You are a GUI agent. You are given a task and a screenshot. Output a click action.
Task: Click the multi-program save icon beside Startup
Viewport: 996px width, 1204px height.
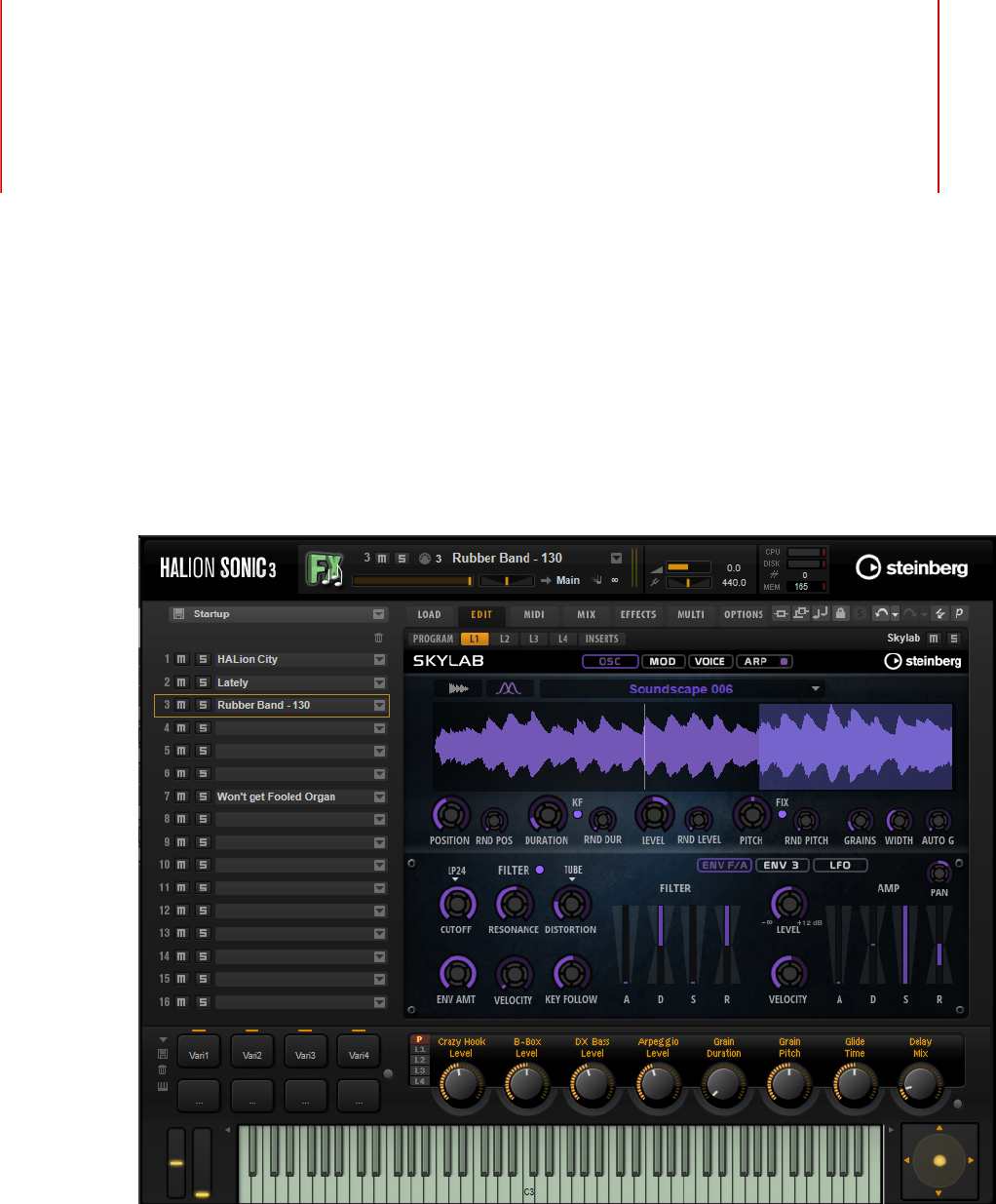(x=178, y=614)
